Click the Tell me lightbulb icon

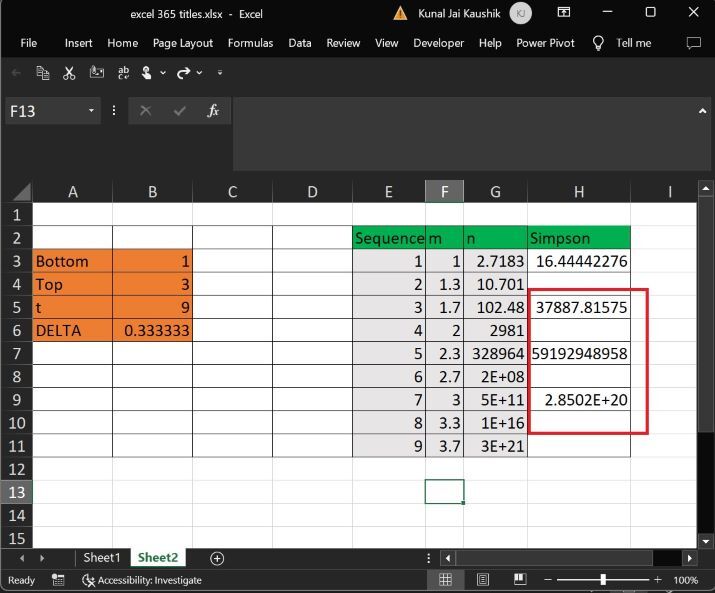point(598,43)
